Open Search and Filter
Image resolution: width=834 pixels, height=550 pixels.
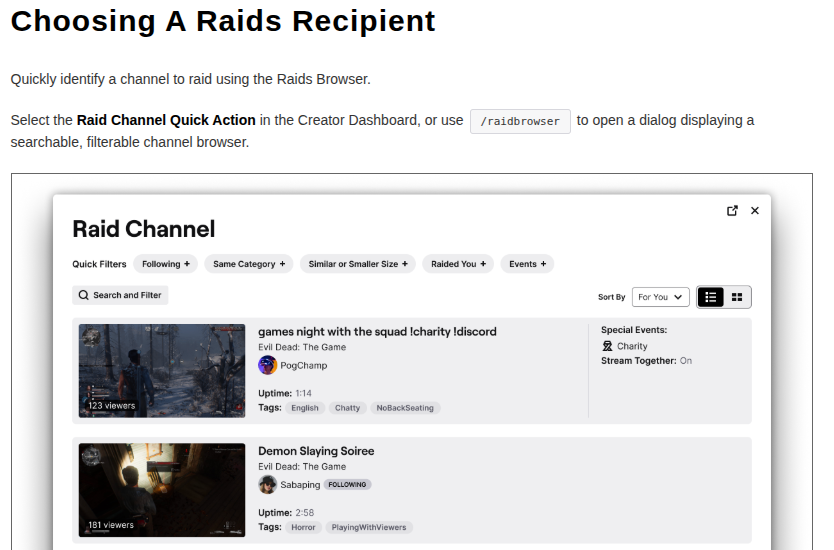[x=120, y=295]
